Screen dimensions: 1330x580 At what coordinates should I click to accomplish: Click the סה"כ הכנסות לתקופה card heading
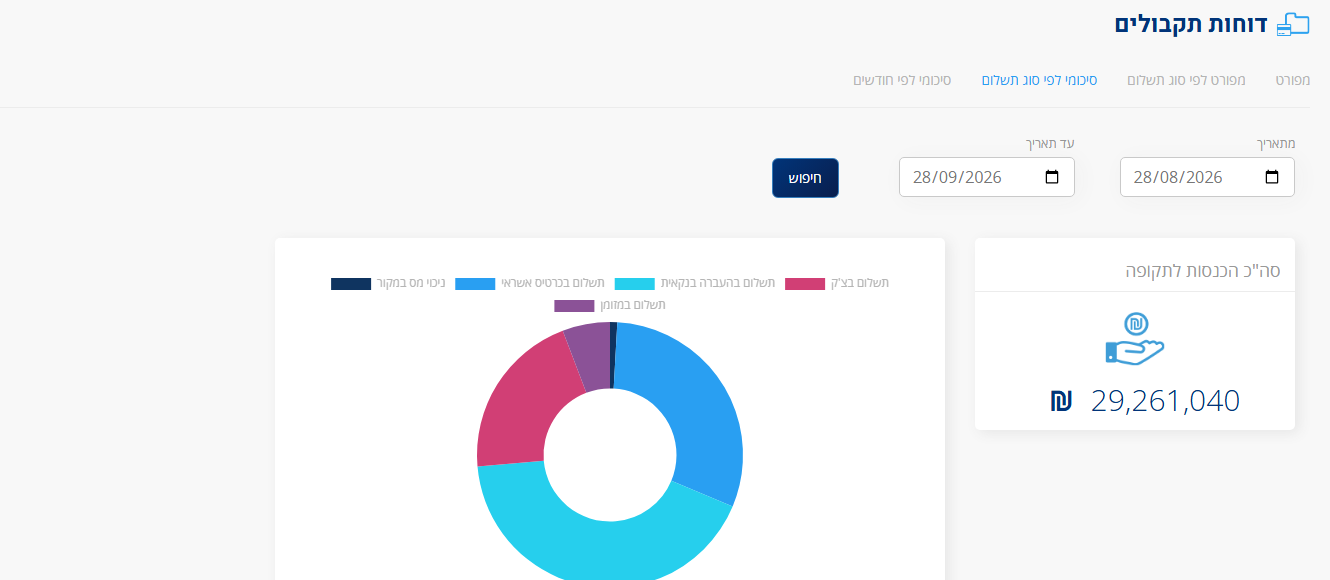(x=1203, y=270)
